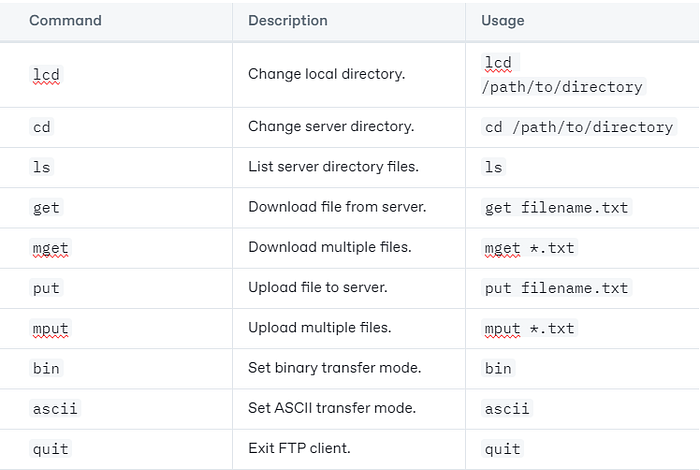This screenshot has width=700, height=470.
Task: Click the 'Change local directory.' description
Action: (x=326, y=74)
